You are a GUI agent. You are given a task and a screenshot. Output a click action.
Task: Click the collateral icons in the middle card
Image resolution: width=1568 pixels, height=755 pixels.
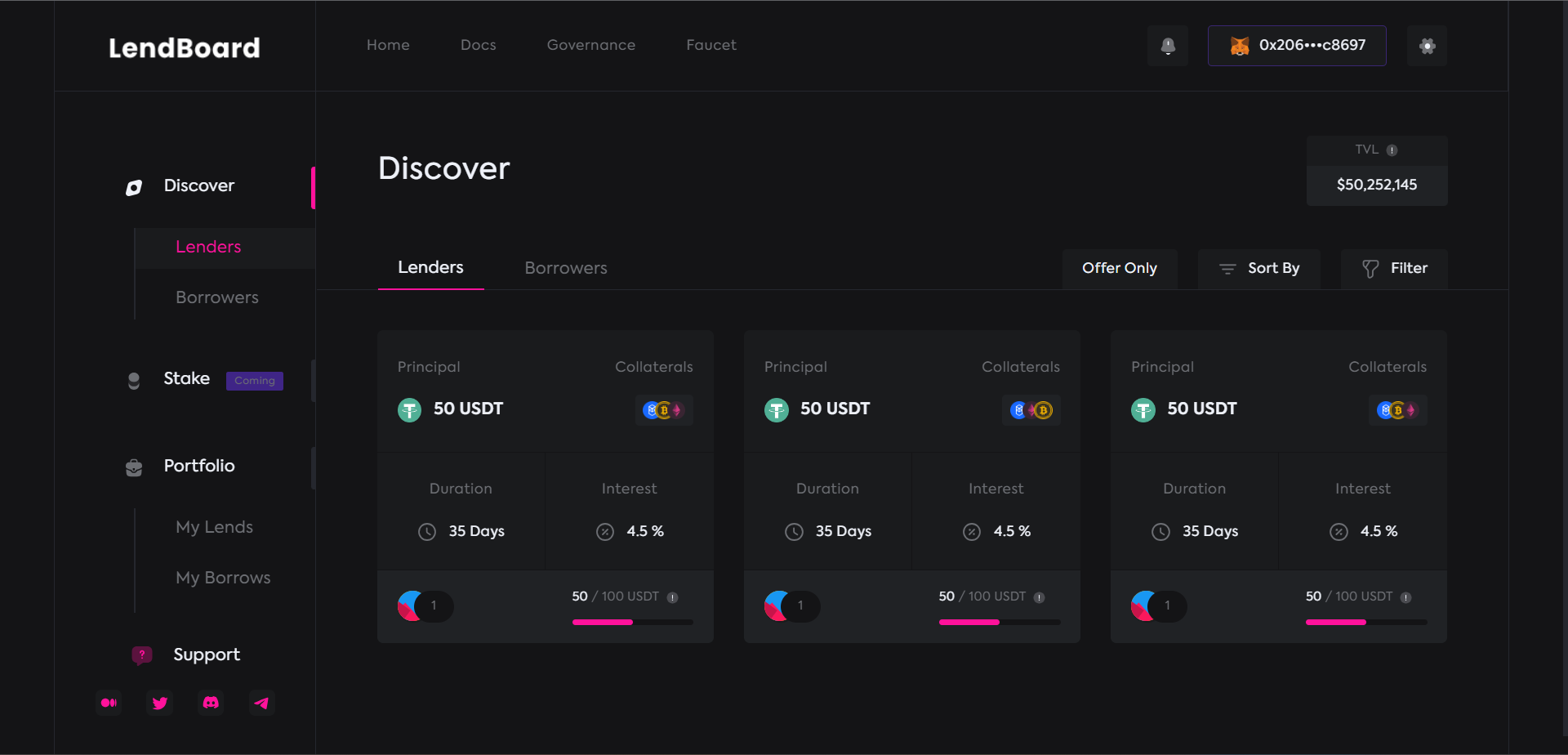coord(1031,410)
